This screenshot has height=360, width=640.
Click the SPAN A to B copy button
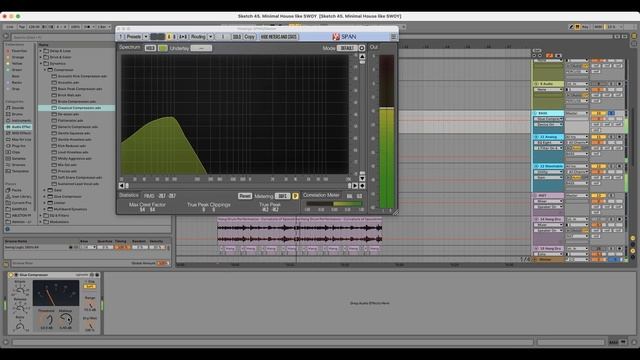click(x=183, y=37)
